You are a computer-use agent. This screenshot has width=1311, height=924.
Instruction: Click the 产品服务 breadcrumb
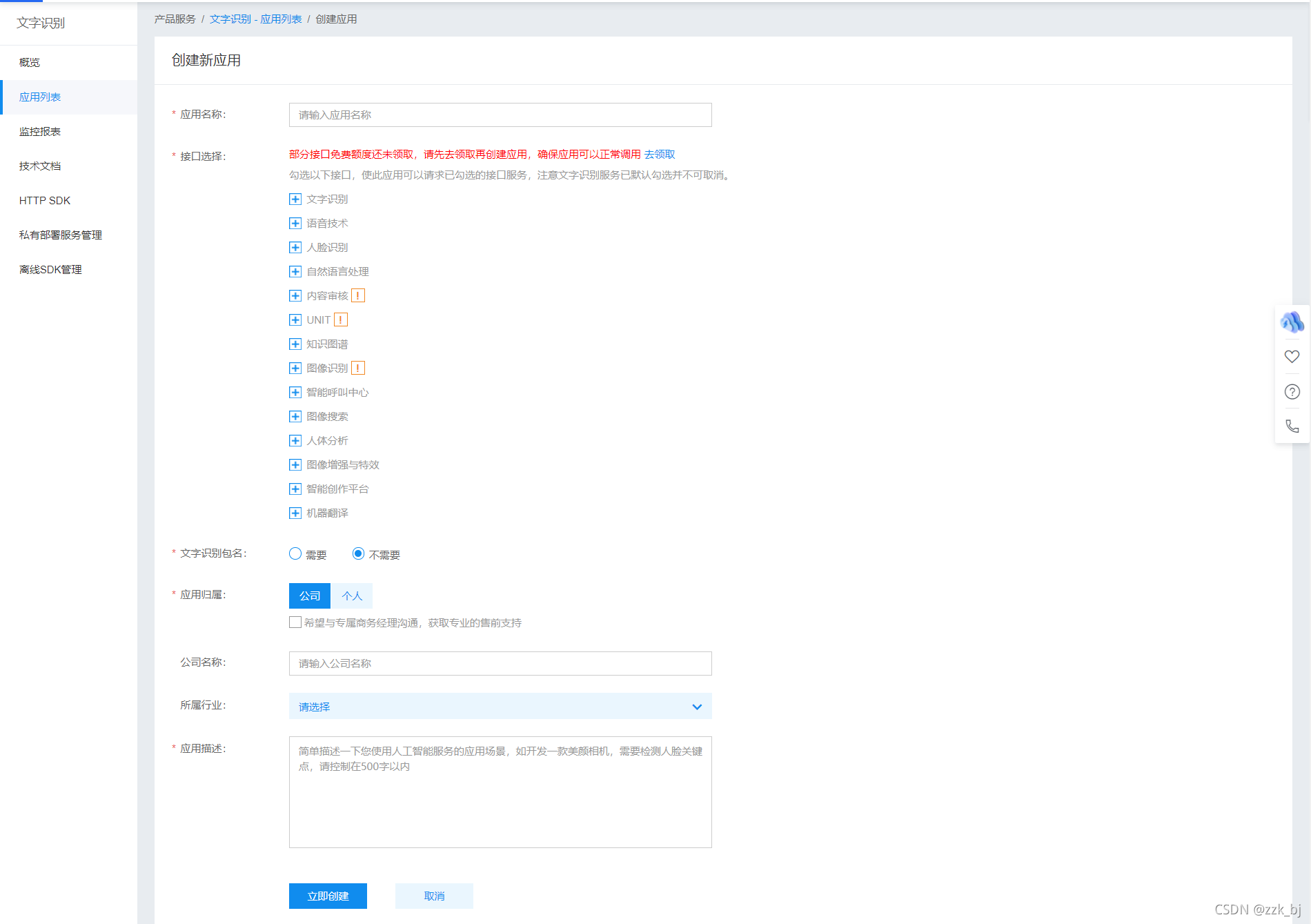click(x=174, y=19)
